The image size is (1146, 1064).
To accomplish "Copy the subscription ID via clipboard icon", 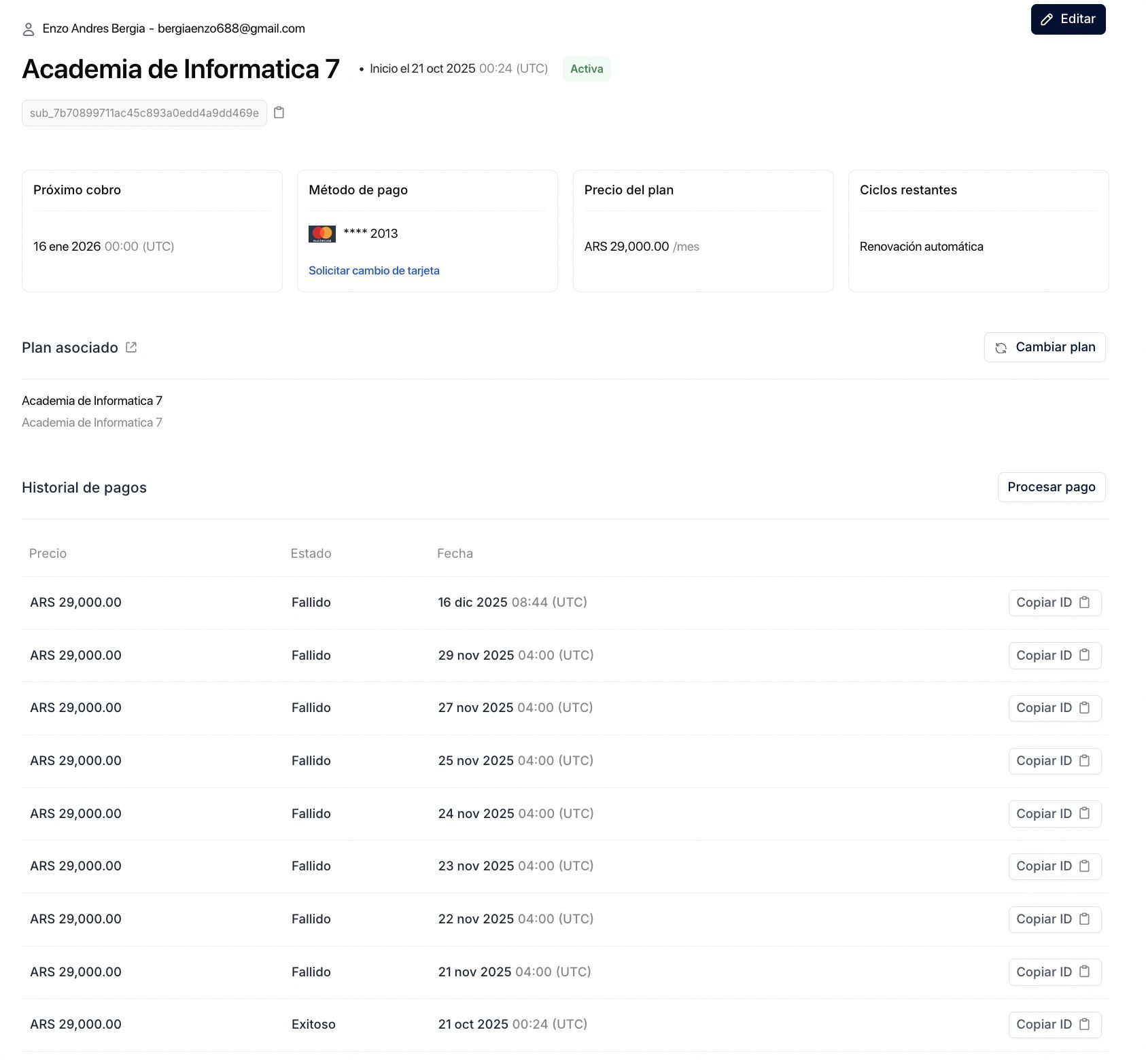I will [x=279, y=113].
